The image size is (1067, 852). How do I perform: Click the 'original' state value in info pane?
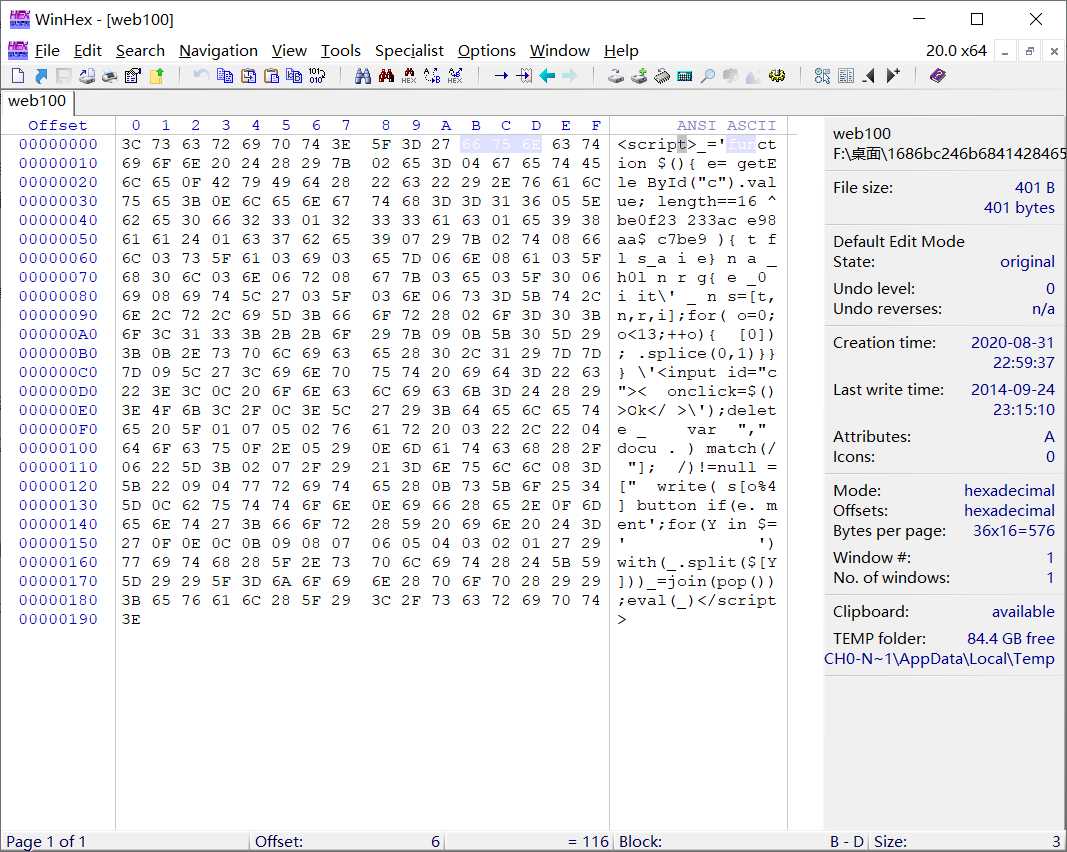(x=1027, y=262)
